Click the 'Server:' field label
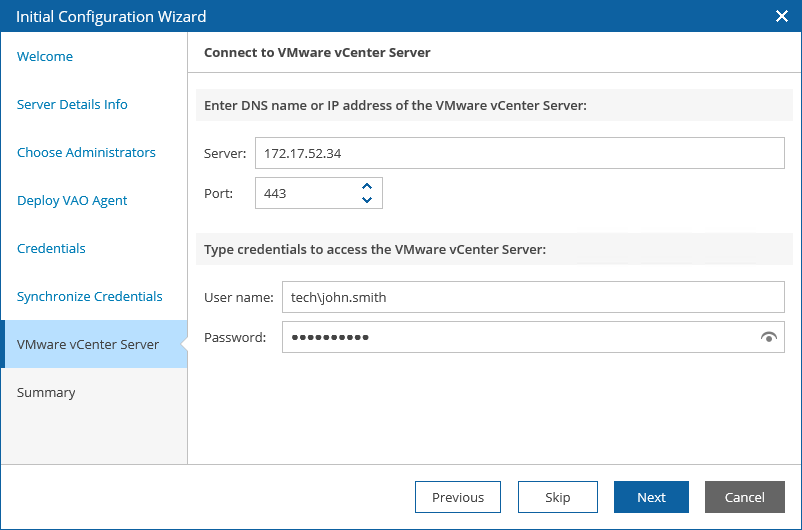802x530 pixels. (x=225, y=153)
